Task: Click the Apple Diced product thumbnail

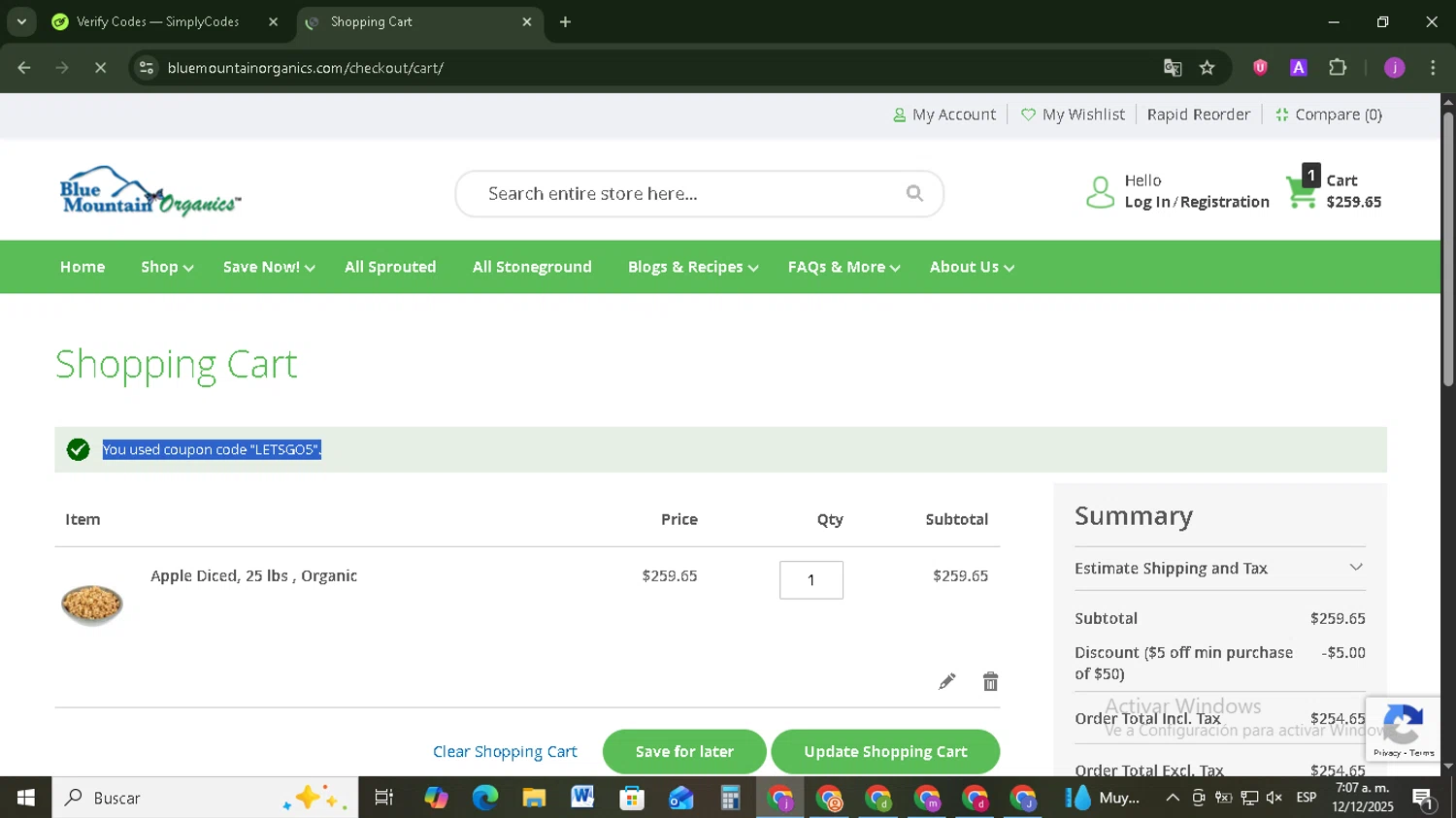Action: (x=92, y=605)
